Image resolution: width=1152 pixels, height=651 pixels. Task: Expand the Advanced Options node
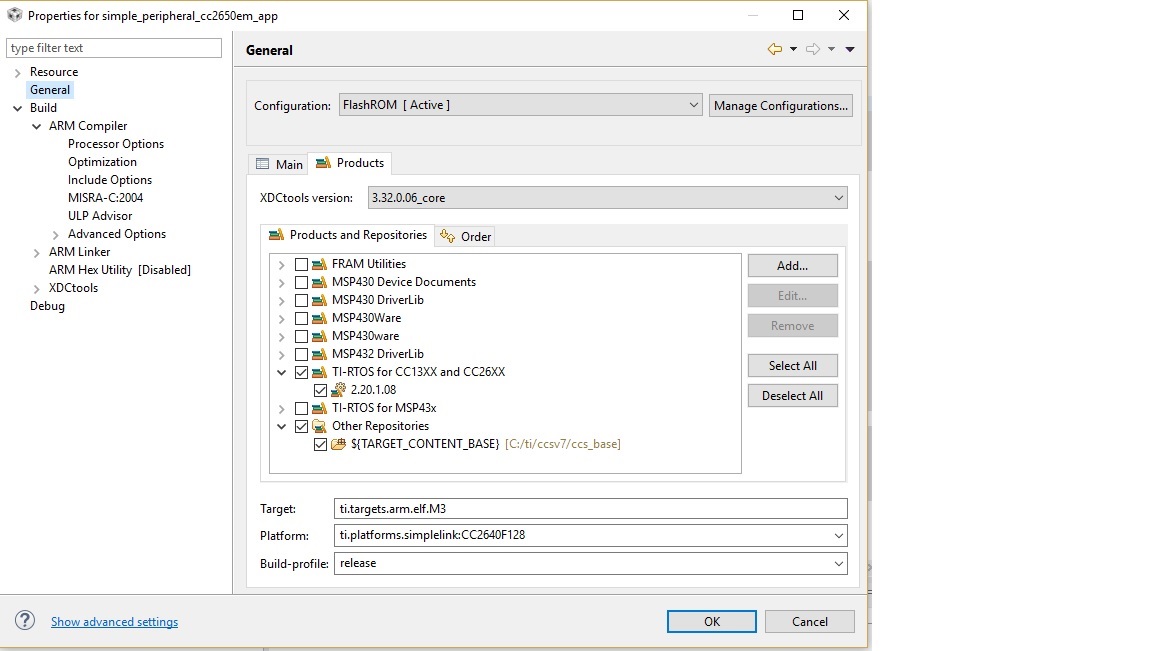(x=56, y=234)
